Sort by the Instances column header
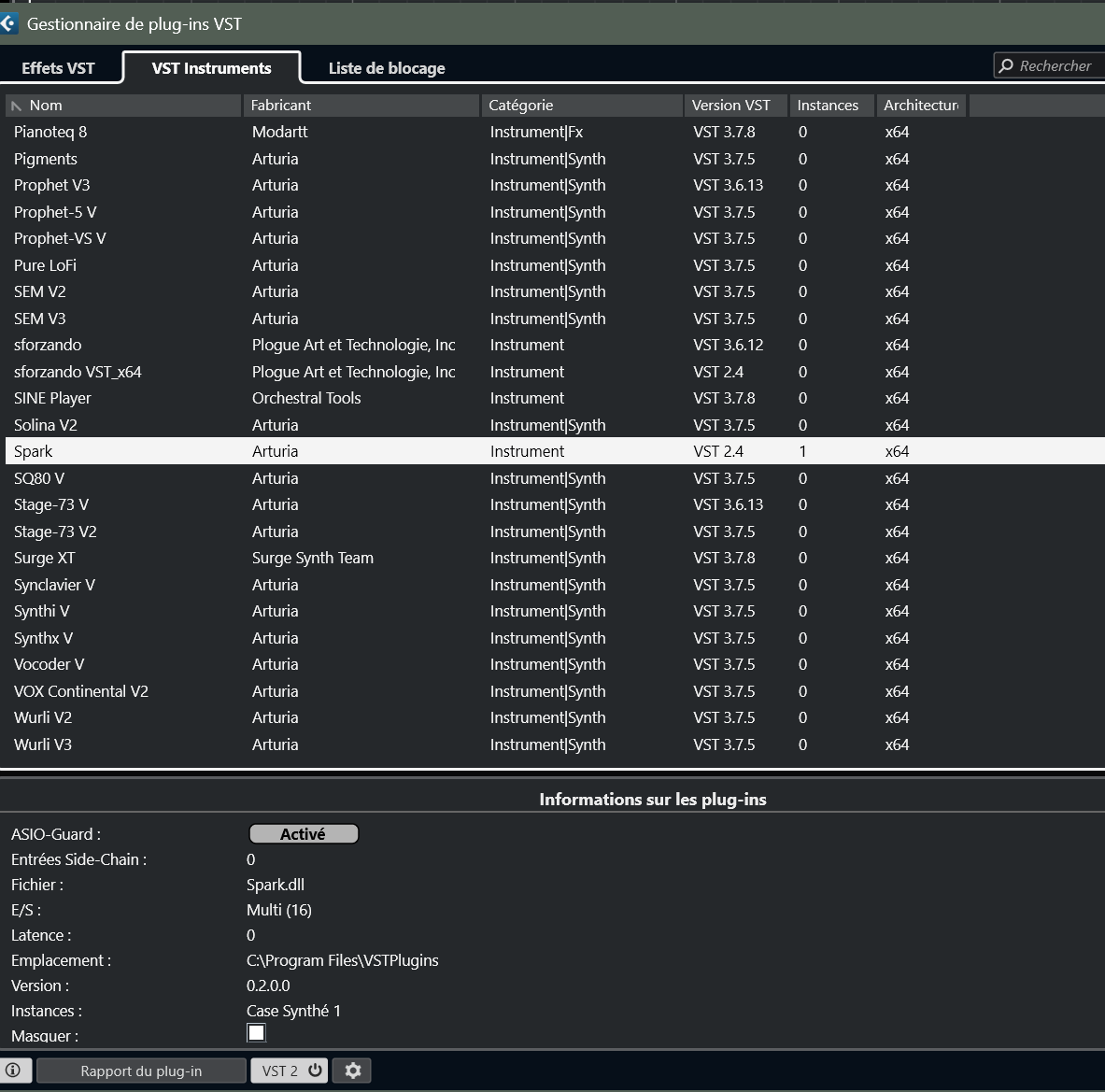Viewport: 1105px width, 1092px height. (x=830, y=106)
